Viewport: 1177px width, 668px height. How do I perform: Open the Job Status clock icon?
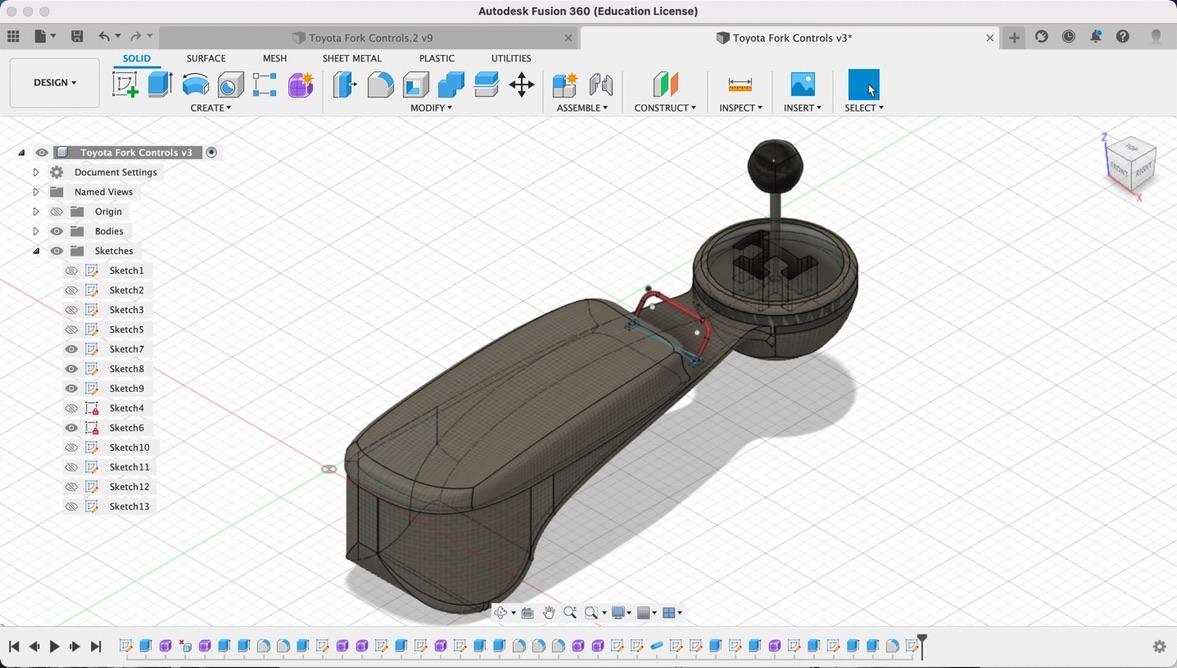click(x=1069, y=36)
